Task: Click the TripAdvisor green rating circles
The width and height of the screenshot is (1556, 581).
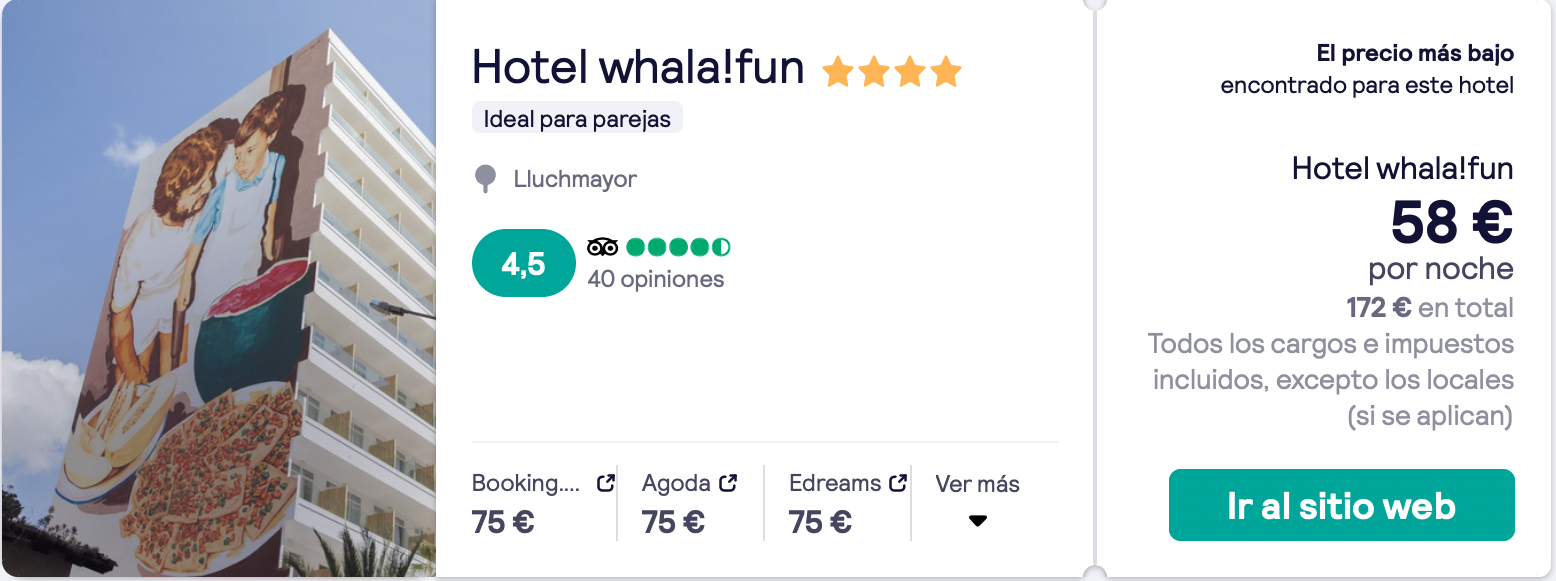Action: (678, 247)
